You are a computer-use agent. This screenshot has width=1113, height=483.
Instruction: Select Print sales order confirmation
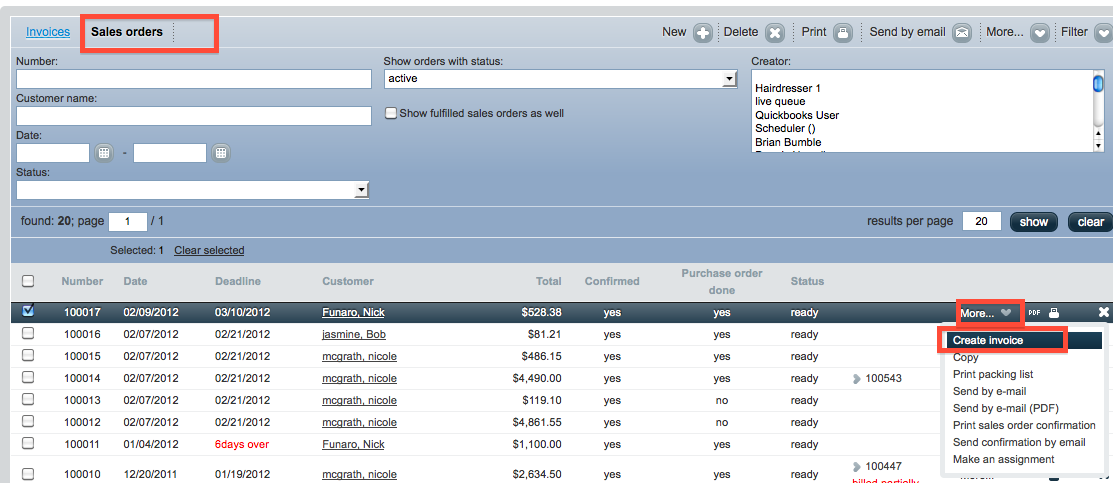(1024, 425)
